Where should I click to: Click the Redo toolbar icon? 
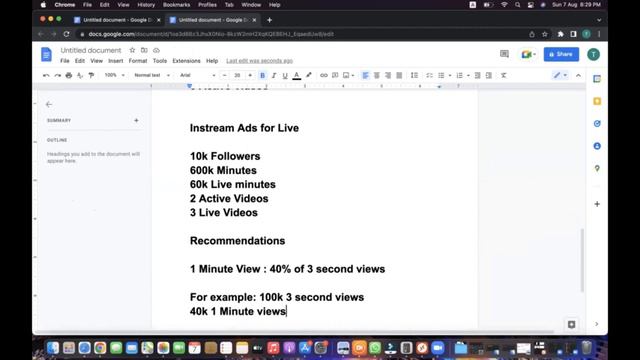click(x=58, y=75)
